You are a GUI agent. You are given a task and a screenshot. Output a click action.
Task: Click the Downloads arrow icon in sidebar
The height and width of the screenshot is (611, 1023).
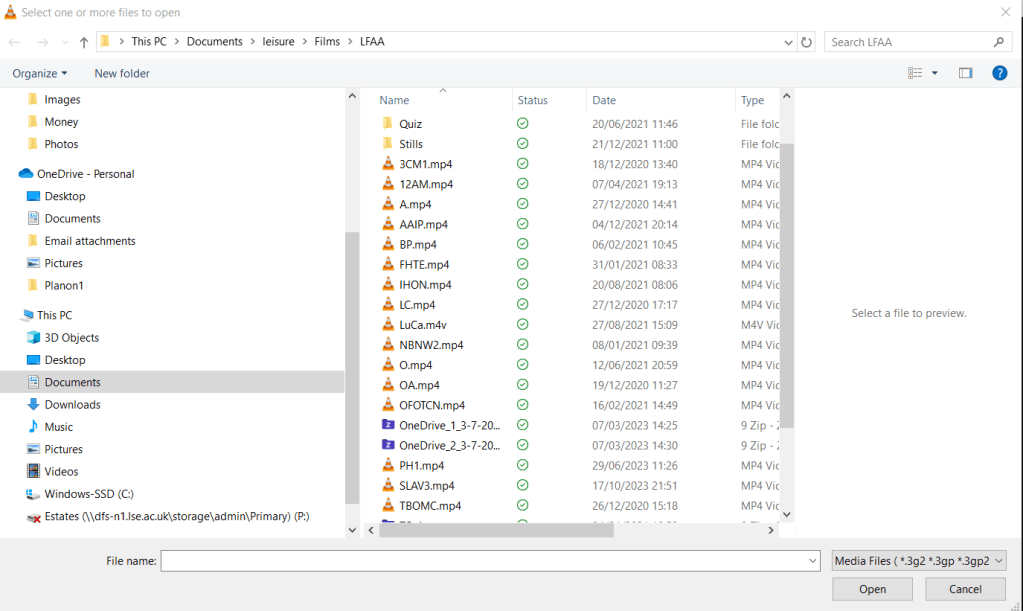tap(33, 405)
